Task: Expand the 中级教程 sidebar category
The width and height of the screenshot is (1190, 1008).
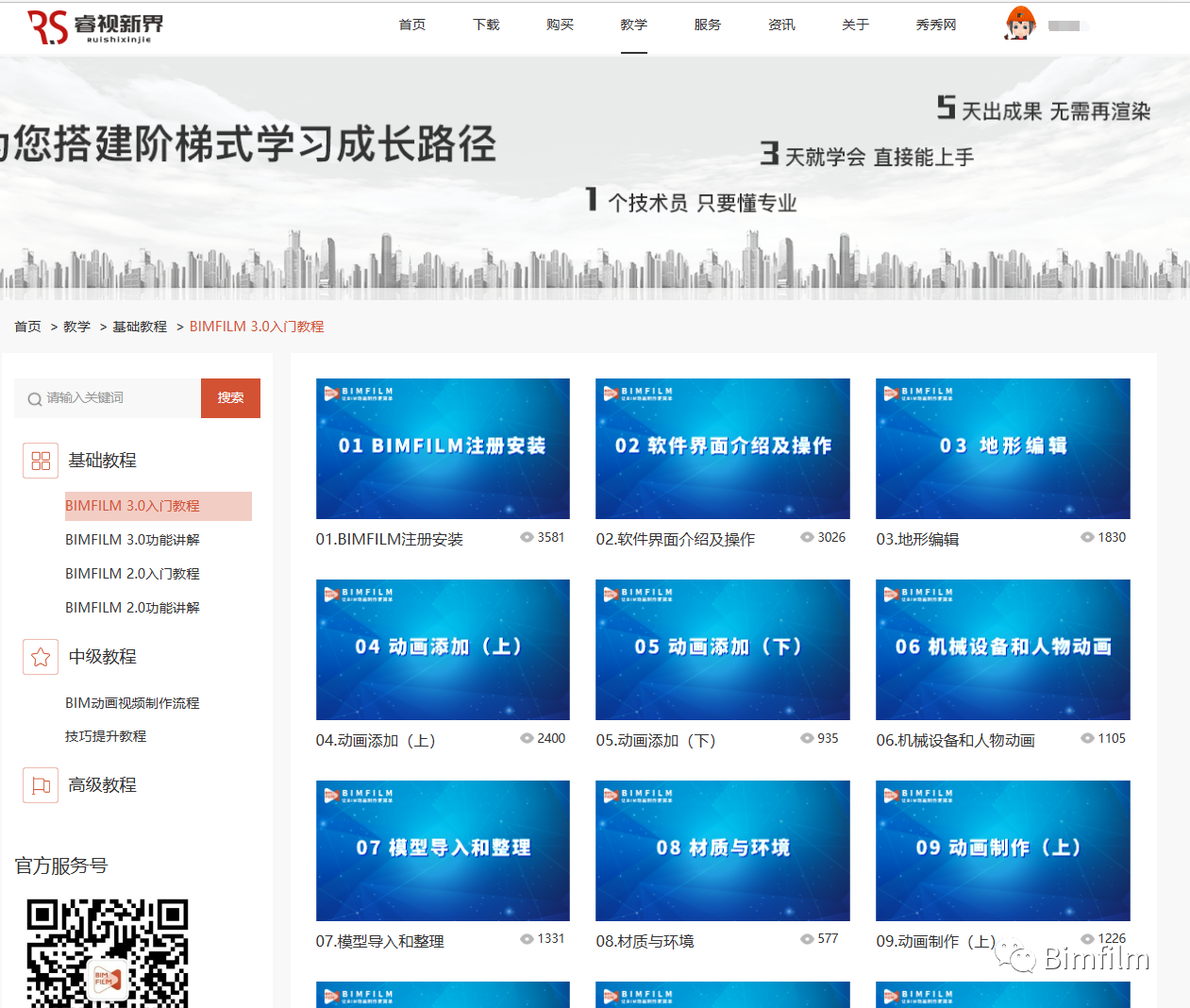Action: pos(102,657)
